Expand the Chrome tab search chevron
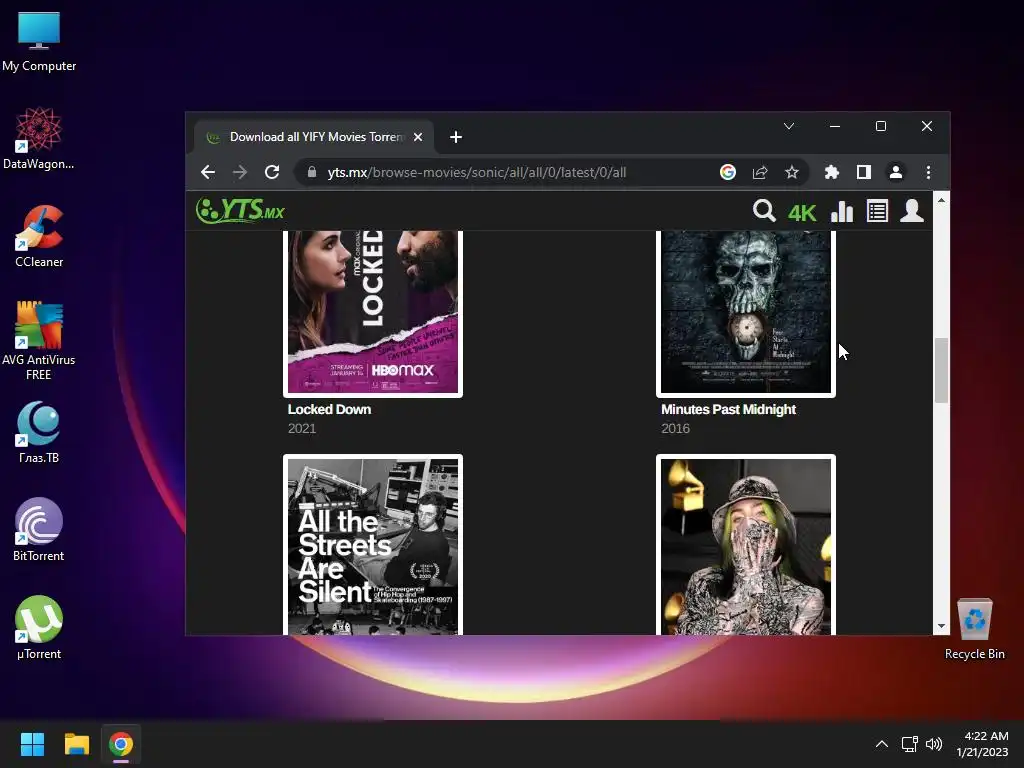This screenshot has width=1024, height=768. click(x=789, y=126)
